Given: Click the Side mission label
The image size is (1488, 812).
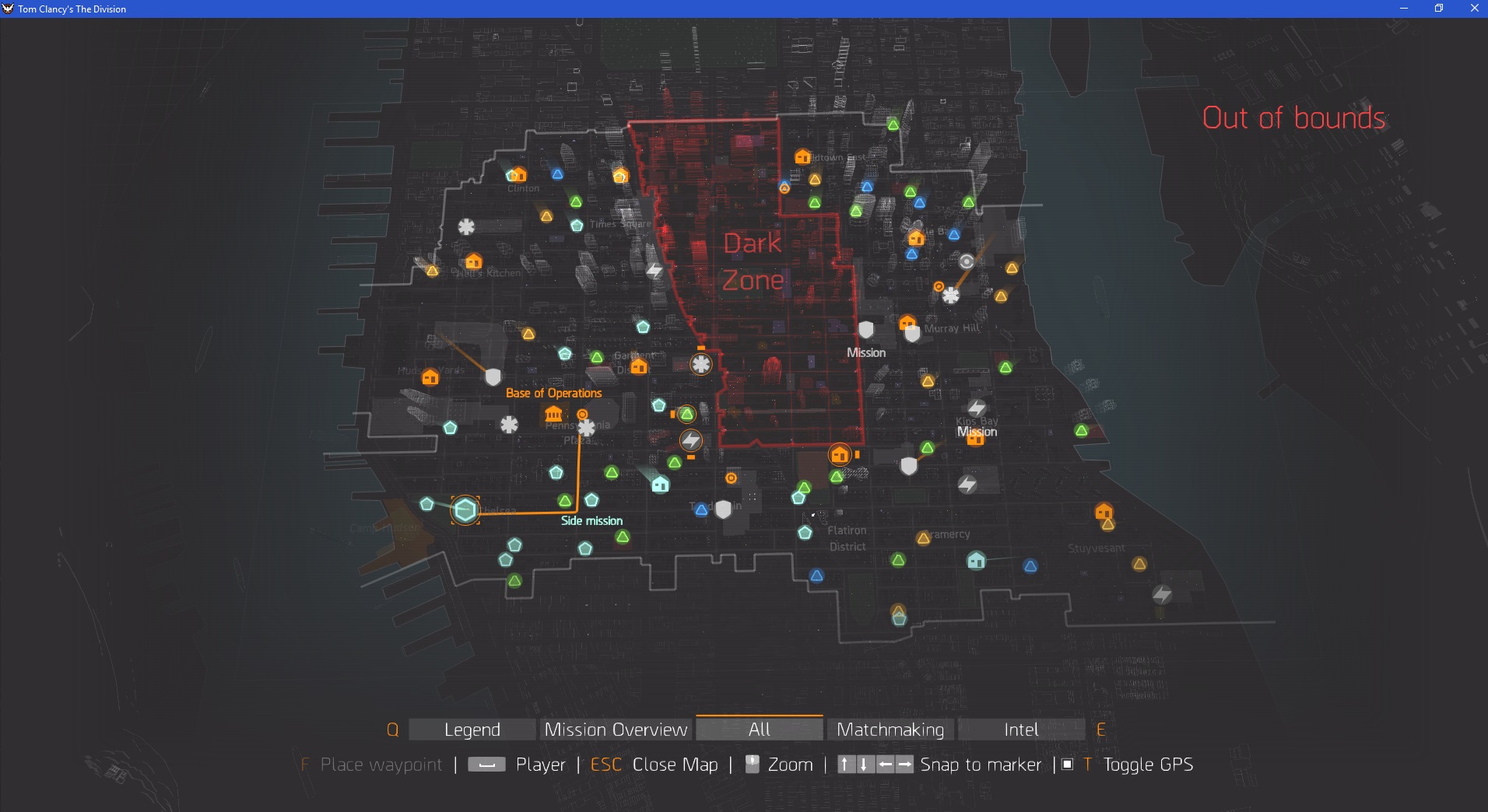Looking at the screenshot, I should pyautogui.click(x=591, y=521).
